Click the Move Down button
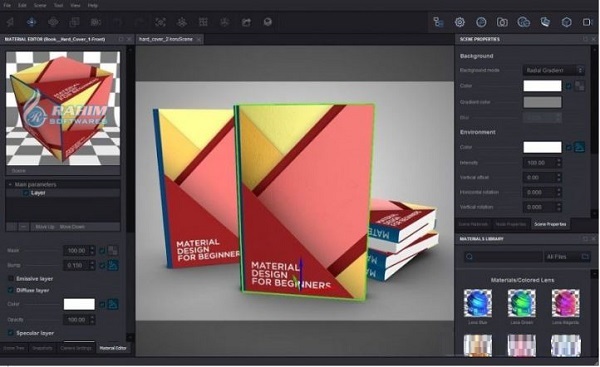The image size is (600, 367). coord(72,227)
